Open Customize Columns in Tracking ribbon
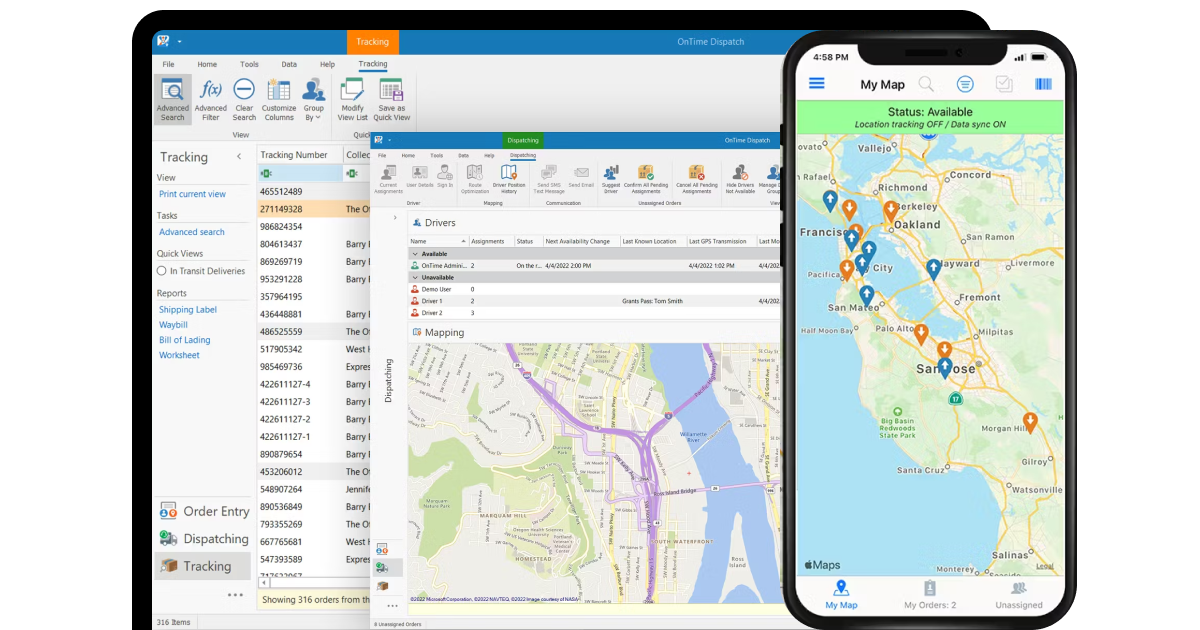Screen dimensions: 1200x630 pos(279,100)
